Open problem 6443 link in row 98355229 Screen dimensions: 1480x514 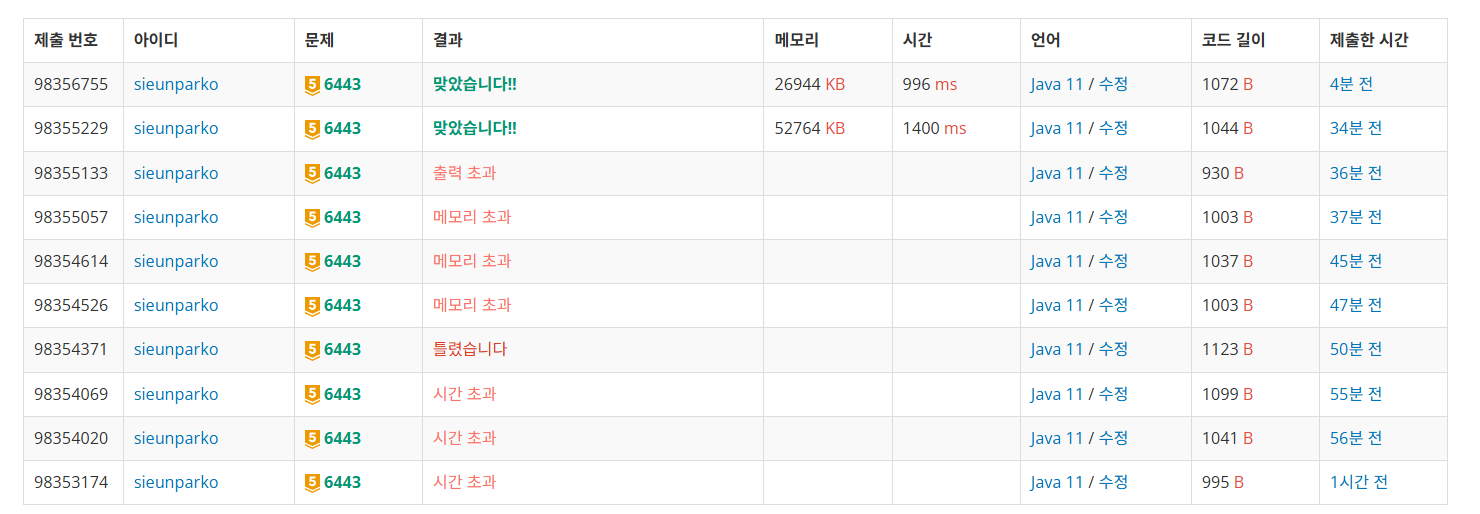342,129
